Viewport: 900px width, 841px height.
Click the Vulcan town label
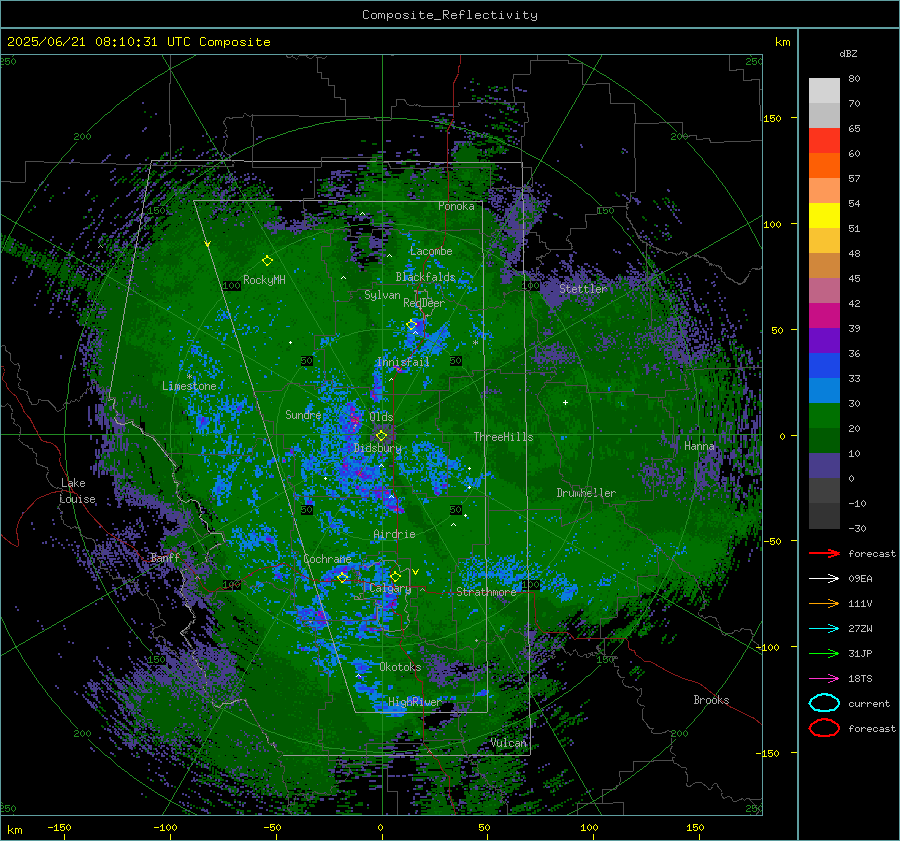(509, 743)
